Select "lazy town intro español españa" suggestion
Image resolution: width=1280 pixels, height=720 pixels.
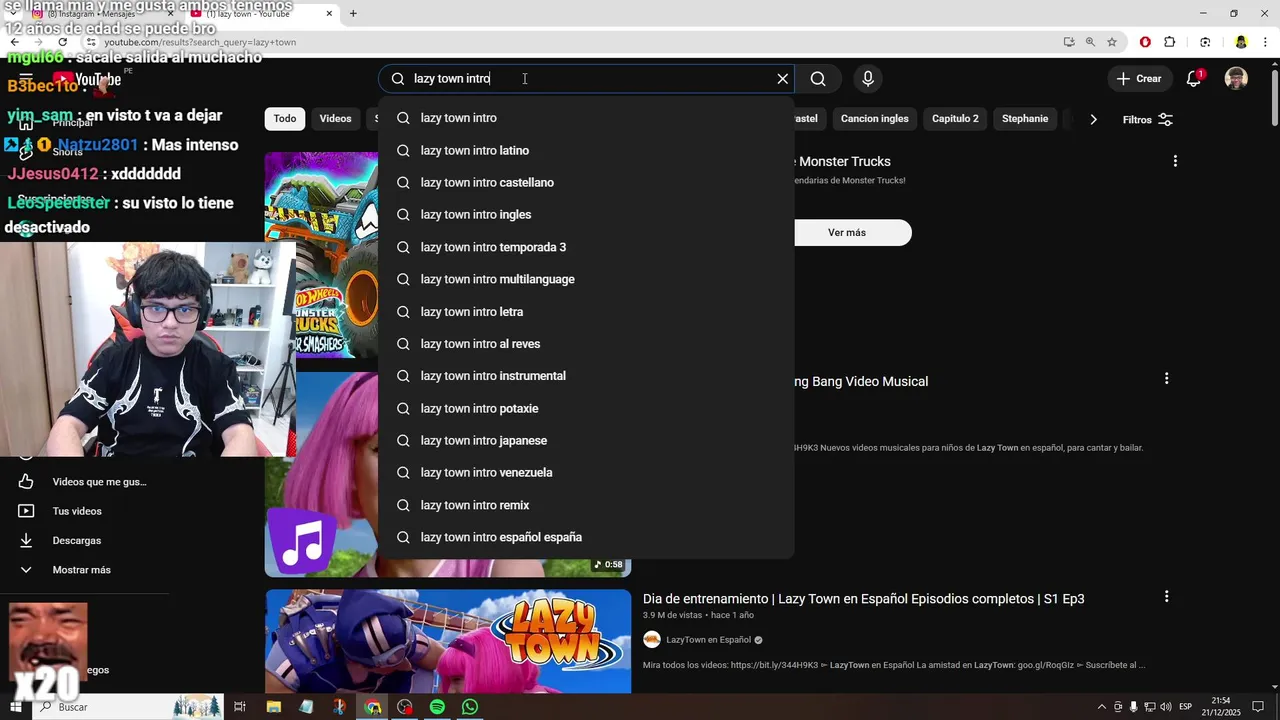(x=586, y=537)
